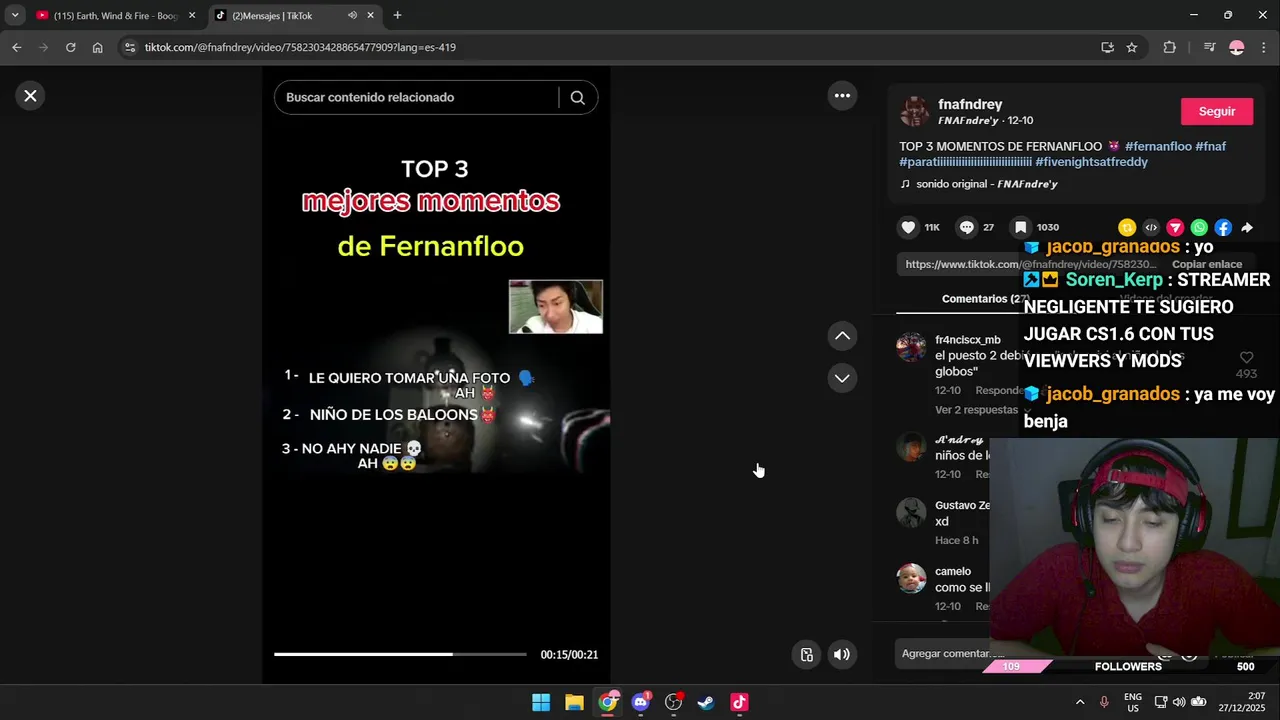Open OBS Studio from taskbar
Screen dimensions: 1280x720
674,702
